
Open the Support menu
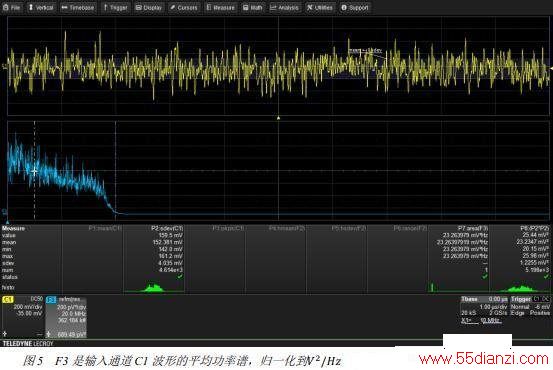[354, 7]
